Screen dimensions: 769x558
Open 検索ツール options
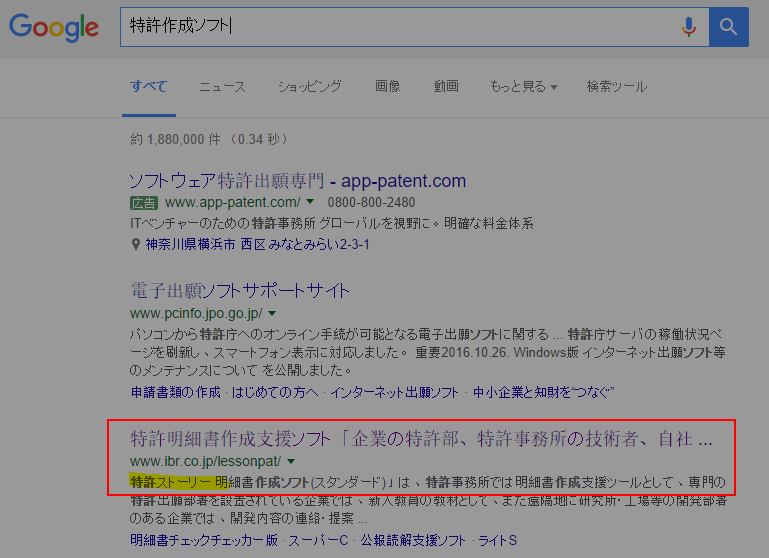coord(617,87)
